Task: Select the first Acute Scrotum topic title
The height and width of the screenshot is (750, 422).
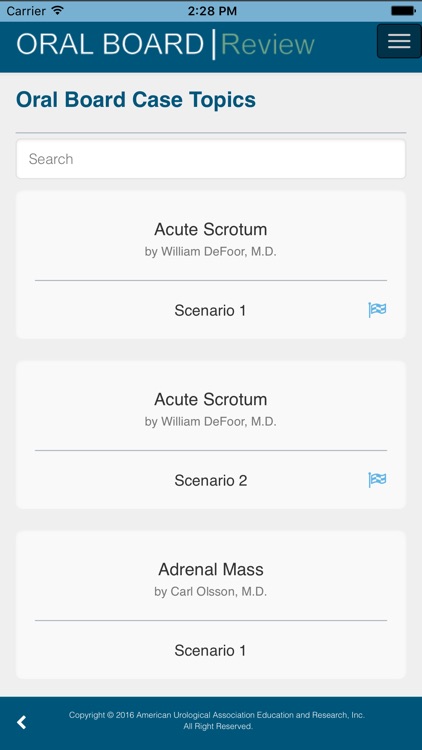Action: click(x=211, y=229)
